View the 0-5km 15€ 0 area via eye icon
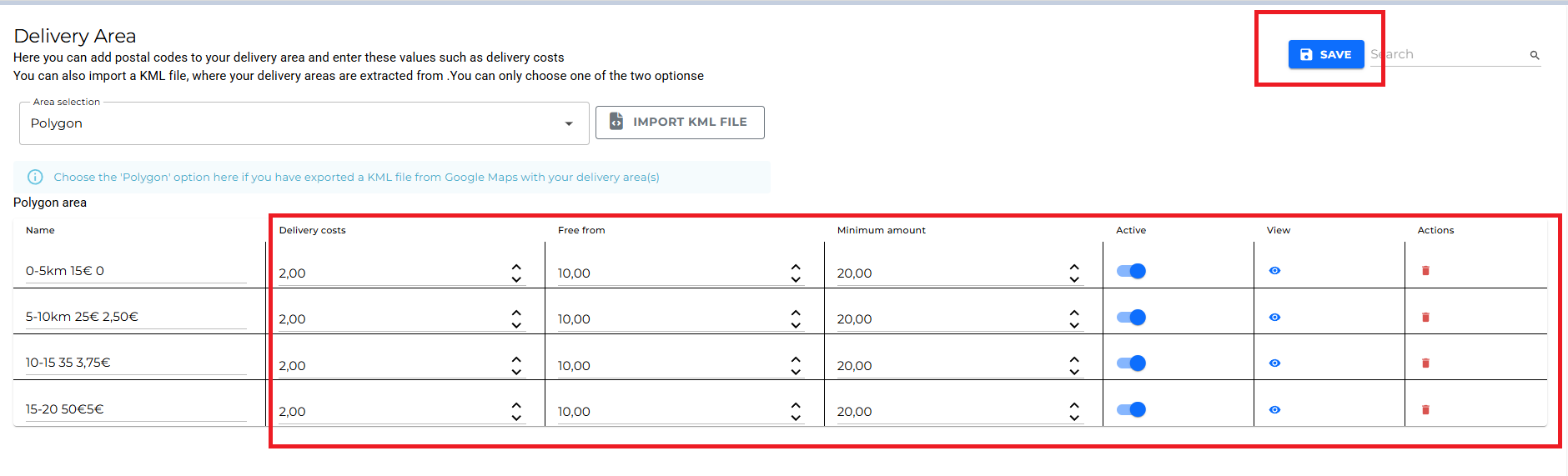The image size is (1568, 476). click(x=1274, y=271)
